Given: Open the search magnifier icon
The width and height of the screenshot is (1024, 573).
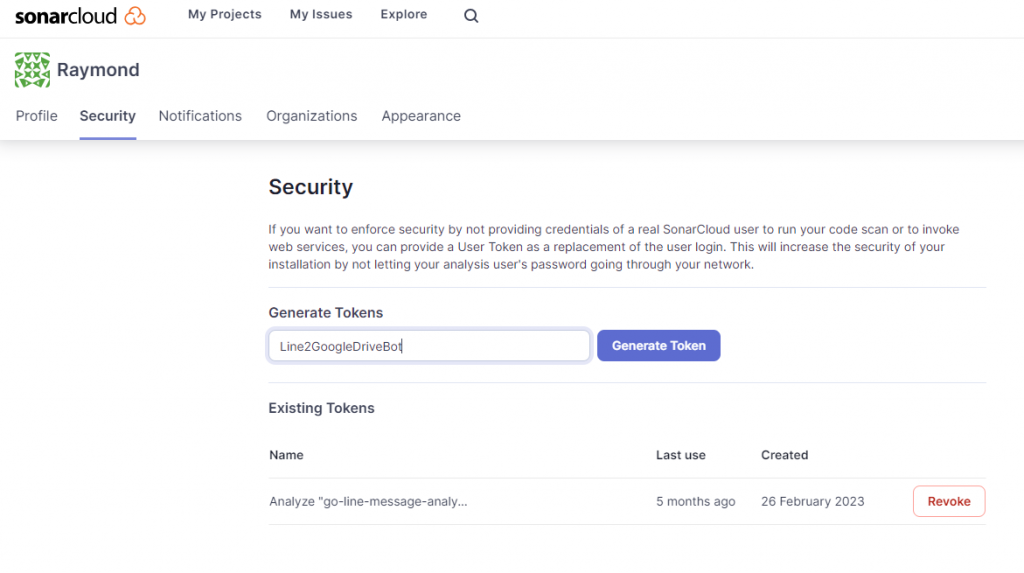Looking at the screenshot, I should [x=471, y=16].
